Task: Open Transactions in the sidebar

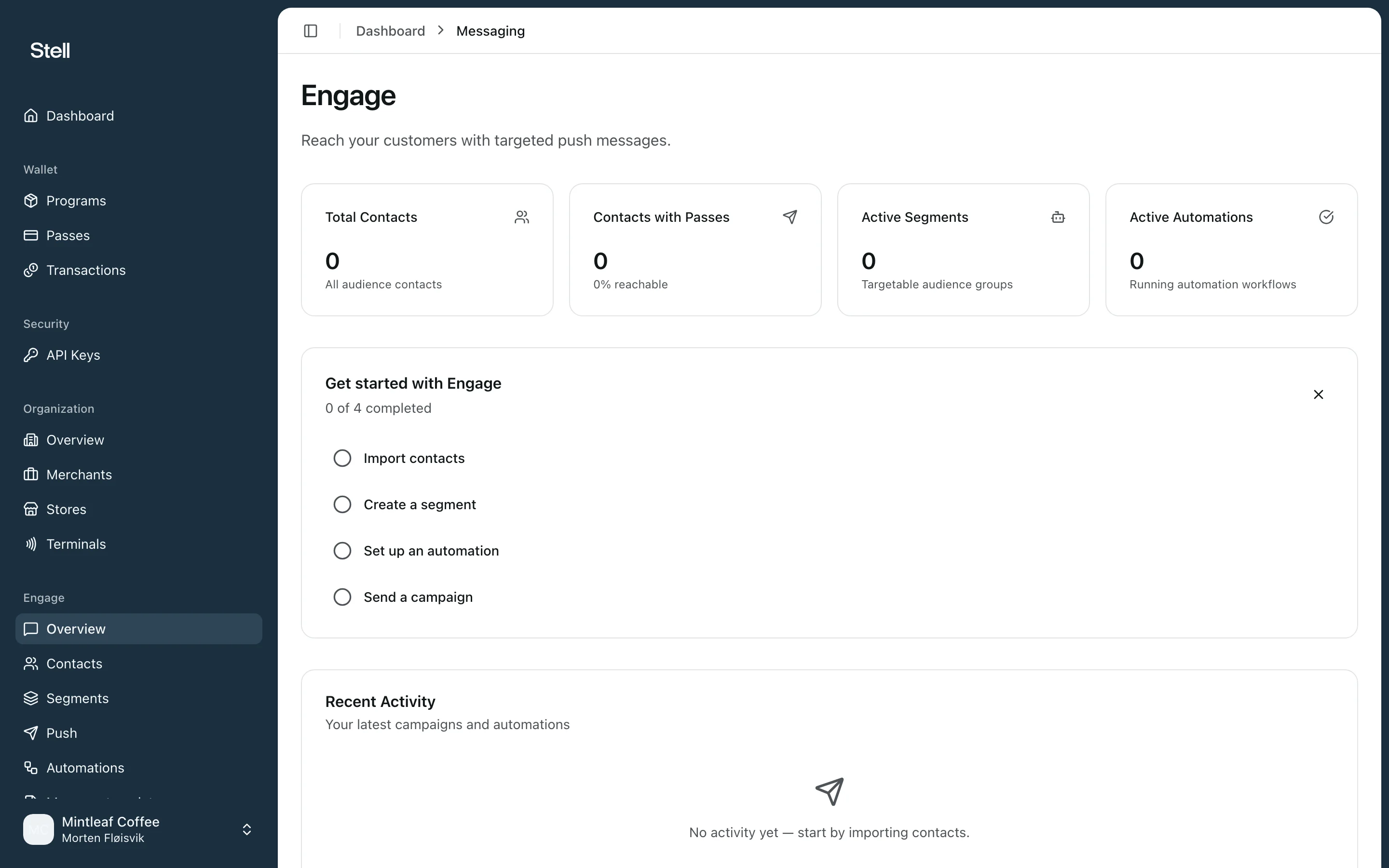Action: [x=139, y=271]
